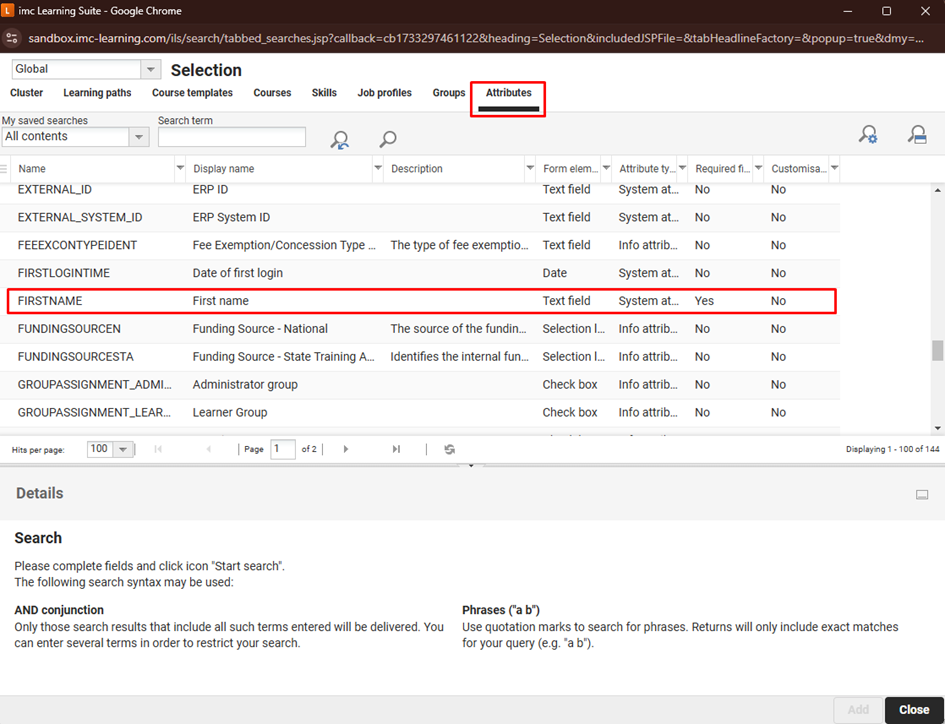Click the site info icon in address bar

click(x=13, y=38)
